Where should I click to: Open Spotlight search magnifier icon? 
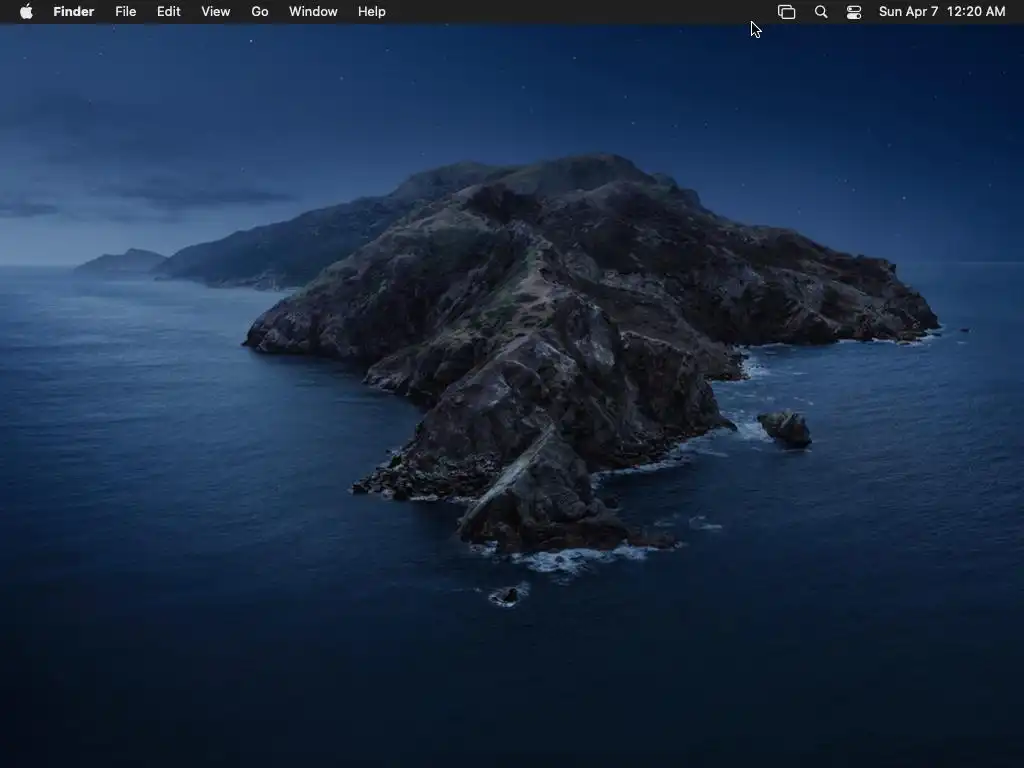(x=821, y=12)
